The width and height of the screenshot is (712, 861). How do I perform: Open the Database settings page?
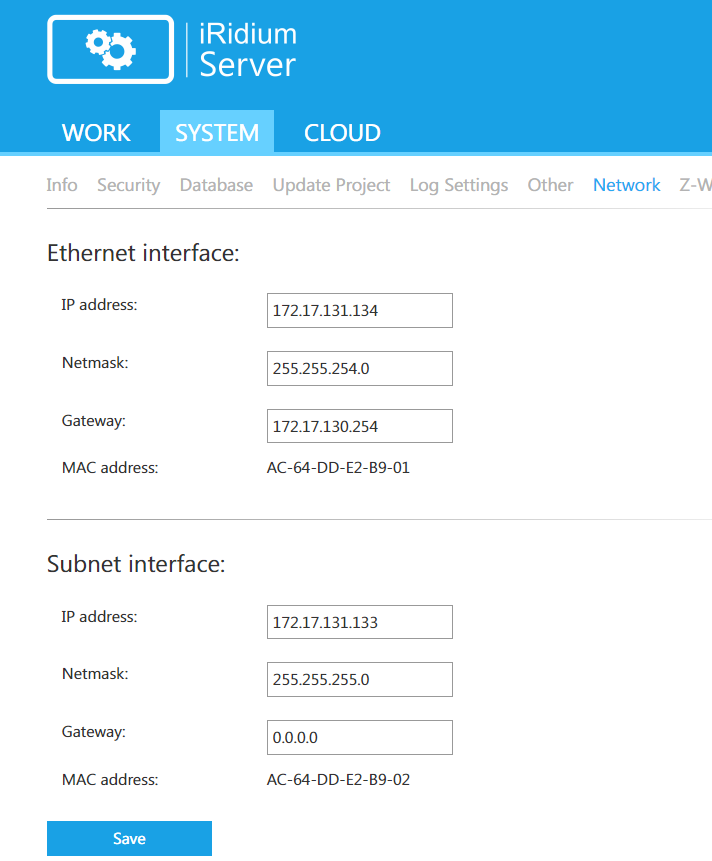[x=216, y=185]
